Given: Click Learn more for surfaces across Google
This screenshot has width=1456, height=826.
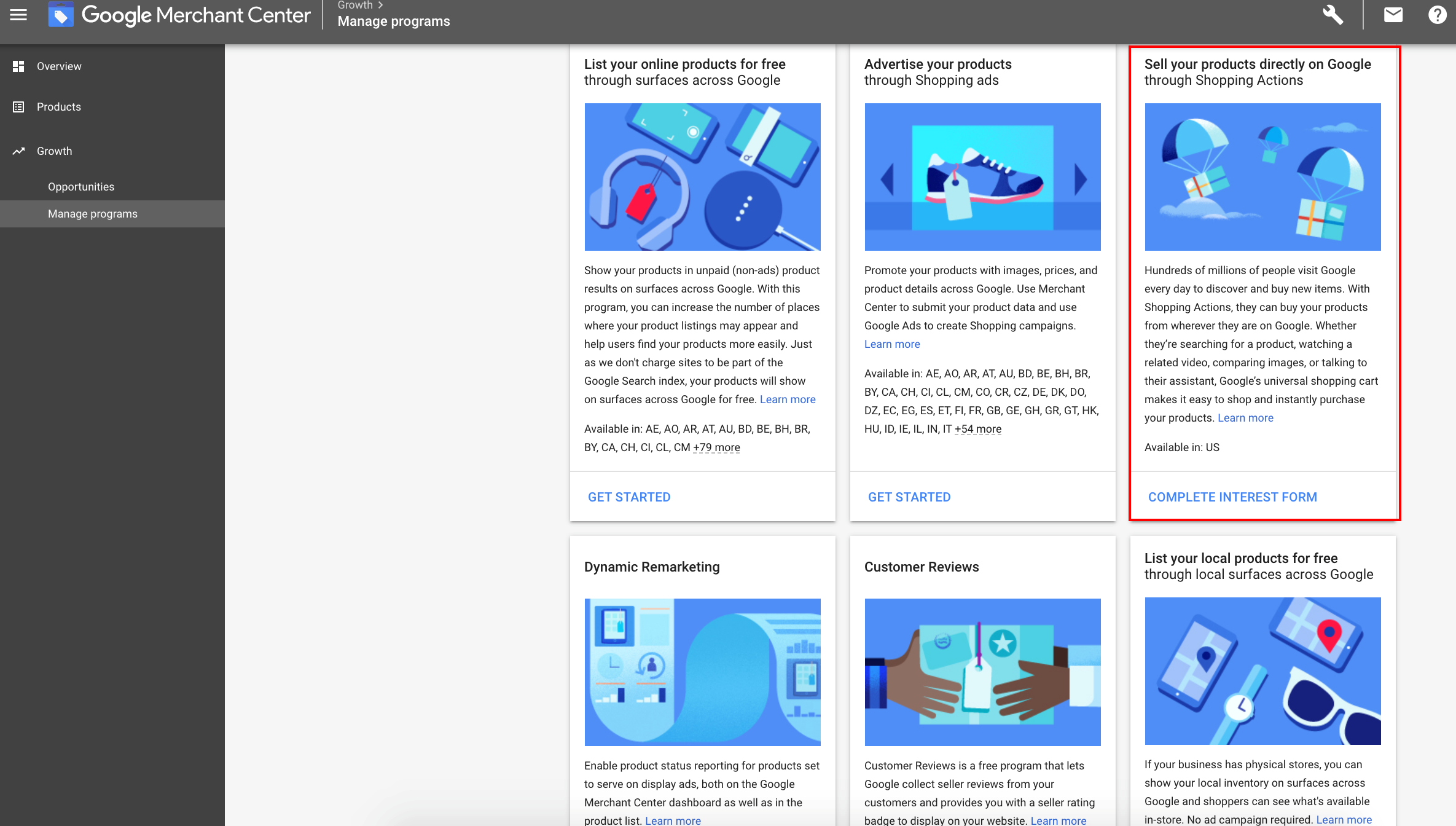Looking at the screenshot, I should pyautogui.click(x=788, y=399).
